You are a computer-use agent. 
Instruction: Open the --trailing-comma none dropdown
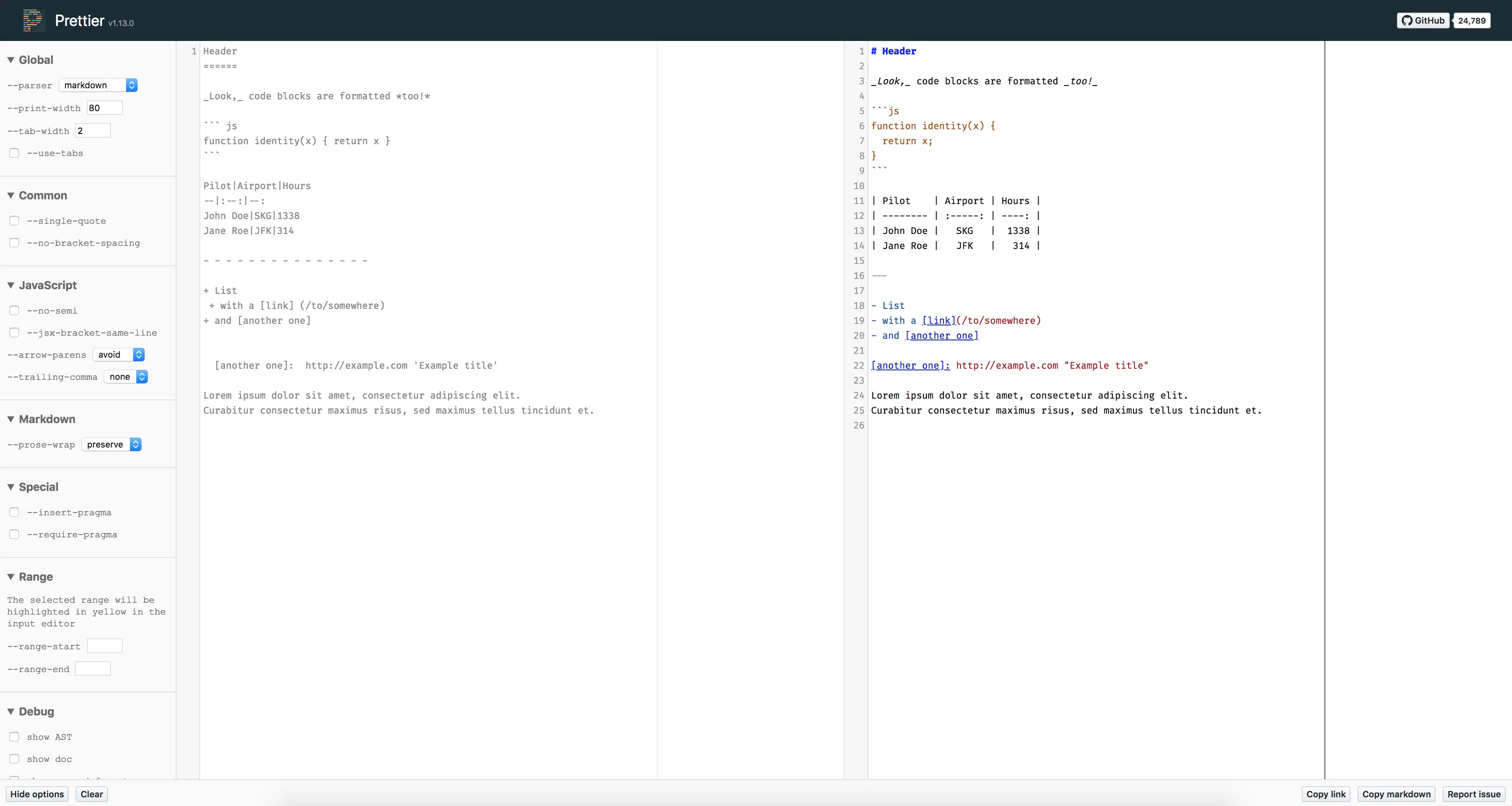[x=125, y=377]
